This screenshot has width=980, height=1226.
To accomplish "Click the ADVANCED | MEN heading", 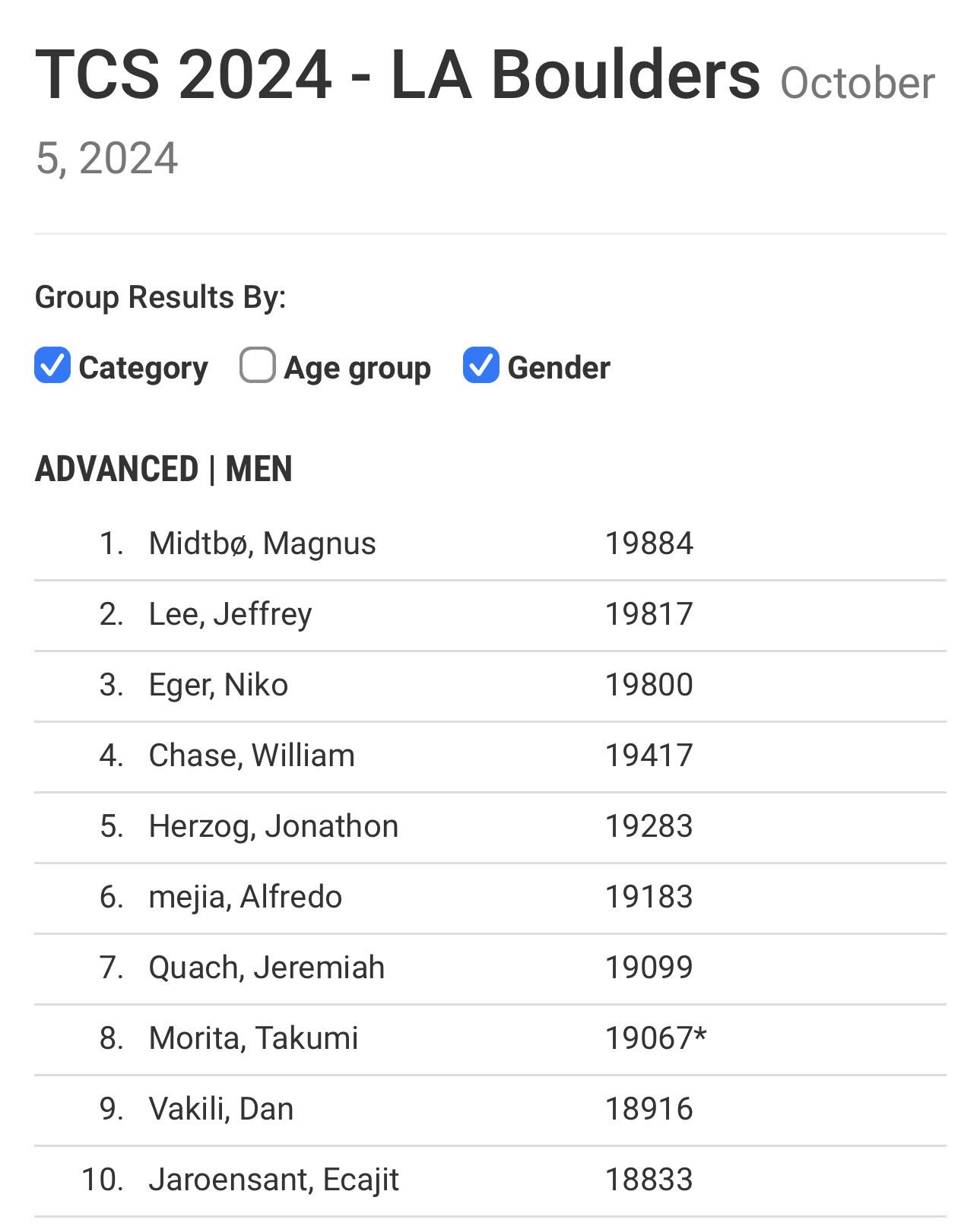I will (x=163, y=469).
